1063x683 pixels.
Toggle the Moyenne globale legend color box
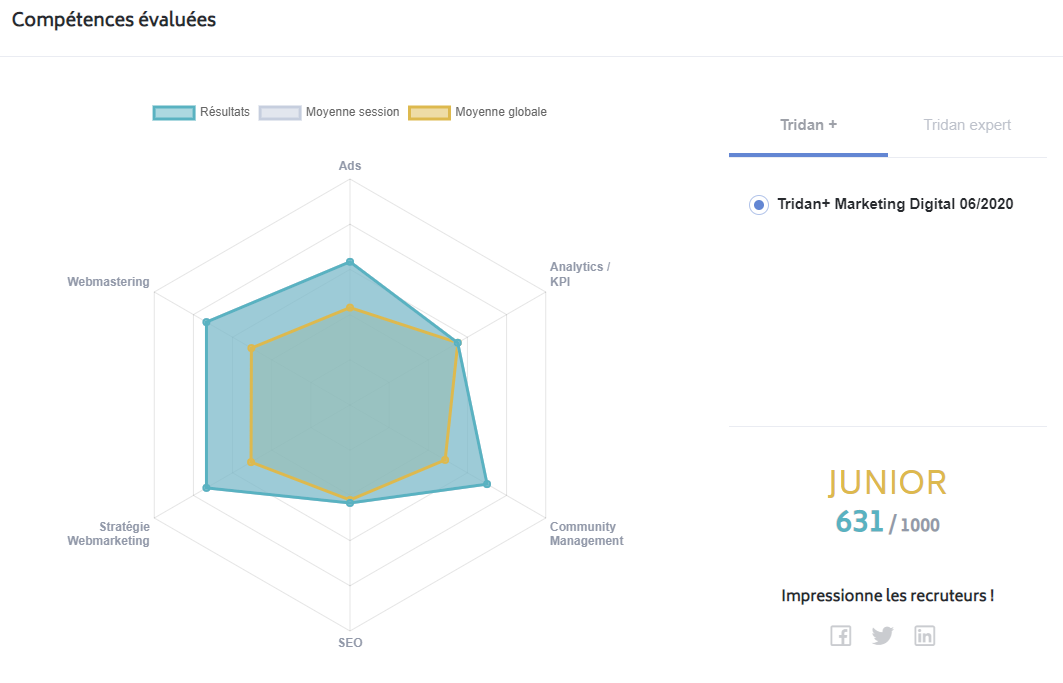tap(429, 113)
